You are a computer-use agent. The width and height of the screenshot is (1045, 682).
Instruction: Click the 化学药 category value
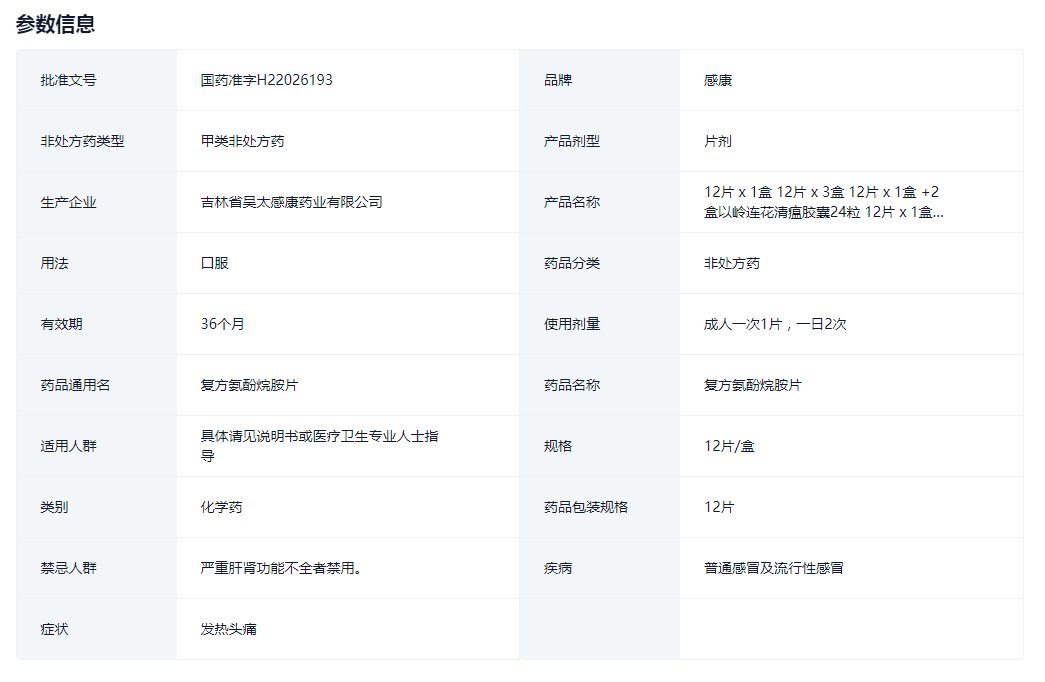(221, 507)
